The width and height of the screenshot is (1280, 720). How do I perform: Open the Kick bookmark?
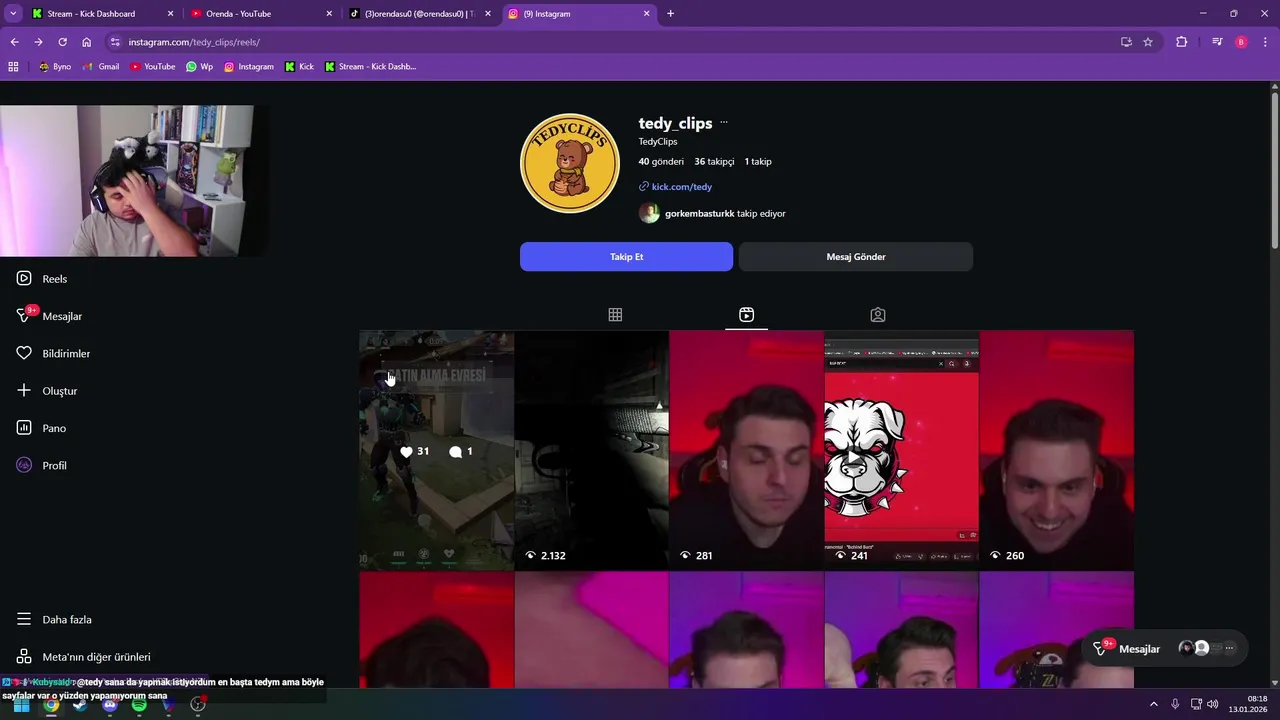click(x=299, y=67)
